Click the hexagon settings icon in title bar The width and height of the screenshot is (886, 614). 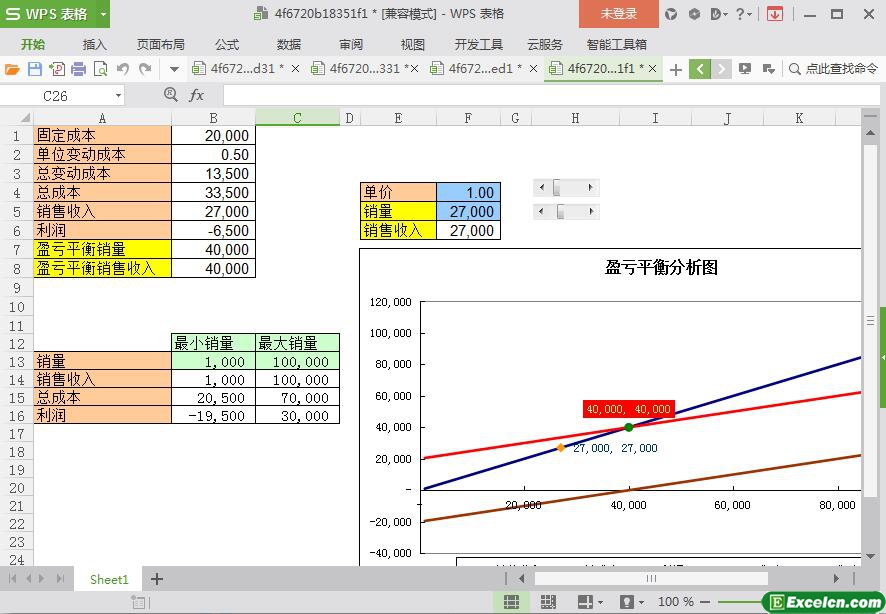tap(694, 14)
